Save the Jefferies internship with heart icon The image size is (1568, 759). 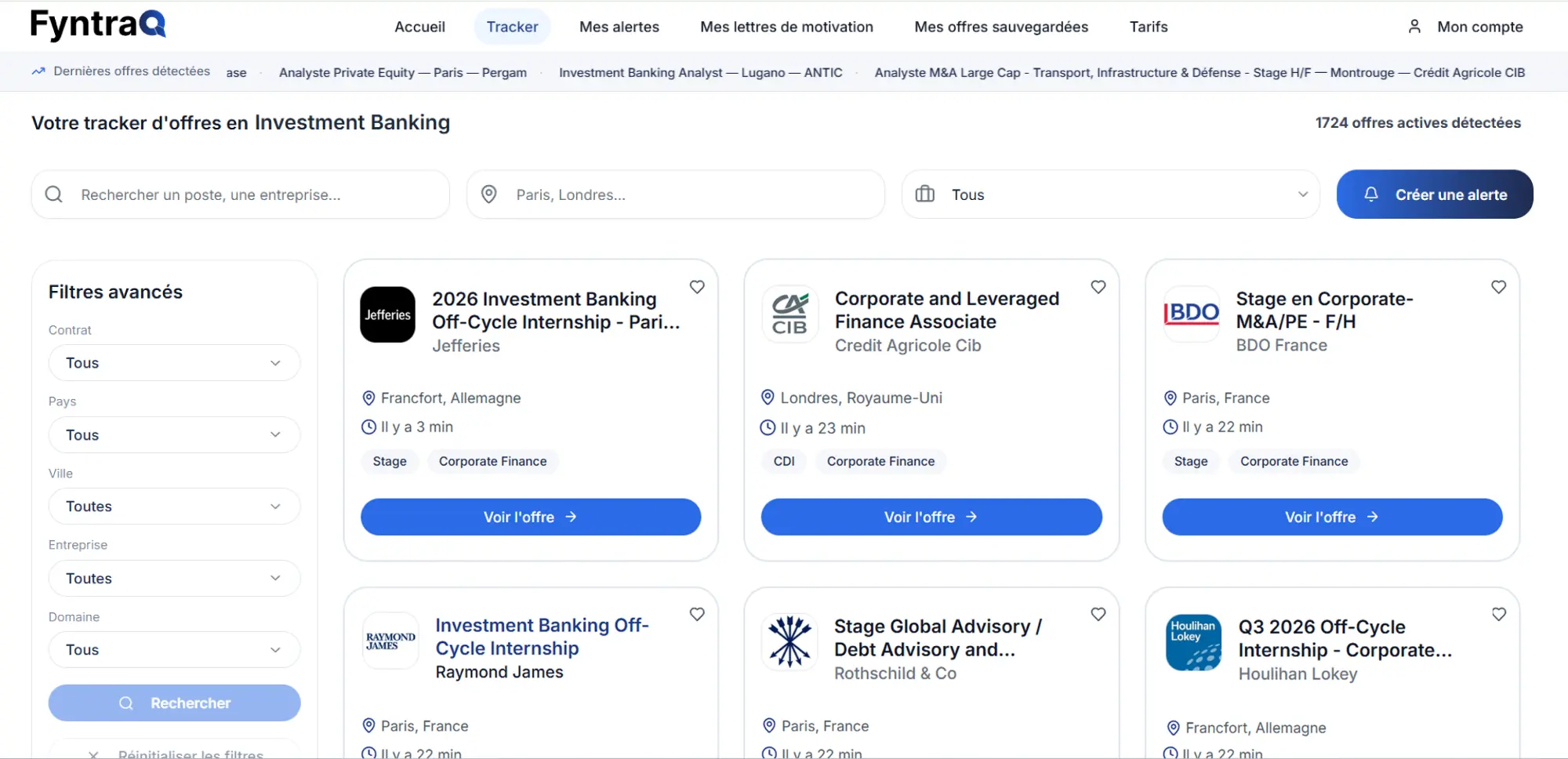click(x=697, y=287)
